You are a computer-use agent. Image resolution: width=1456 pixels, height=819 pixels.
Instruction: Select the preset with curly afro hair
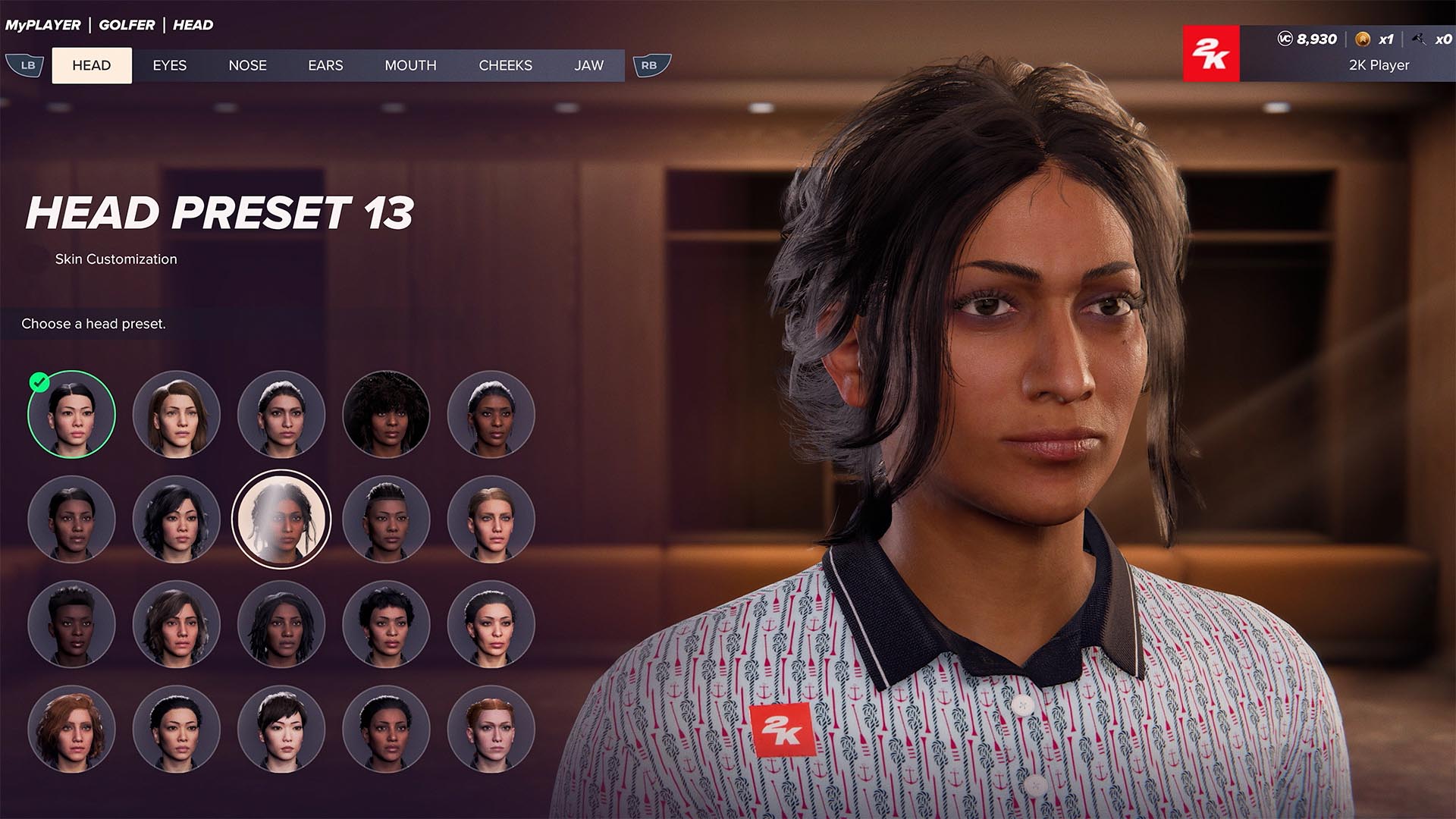click(x=385, y=414)
